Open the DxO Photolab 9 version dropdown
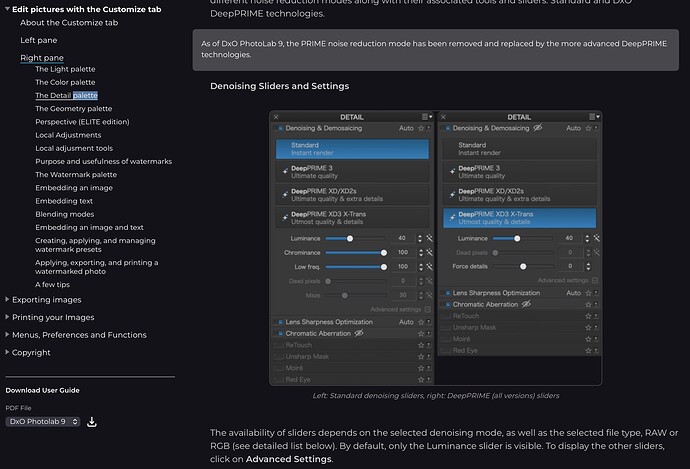 pos(42,422)
